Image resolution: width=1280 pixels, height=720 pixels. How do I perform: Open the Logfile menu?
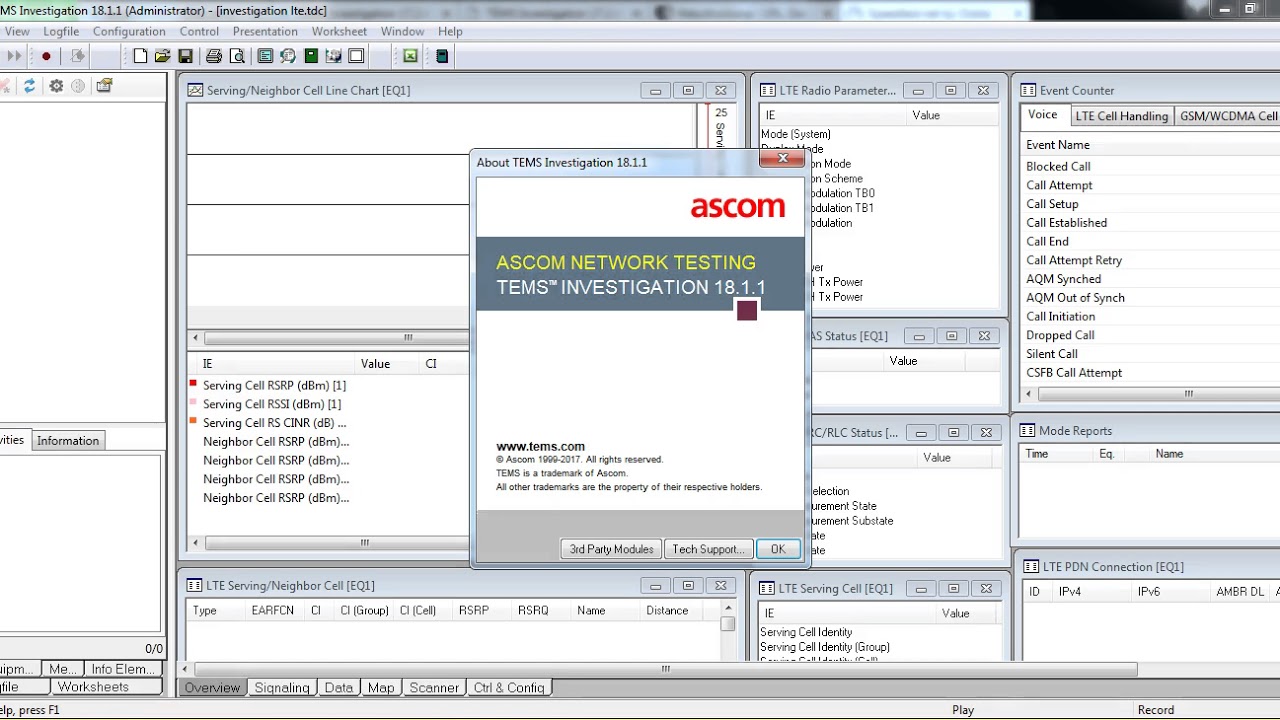click(x=61, y=31)
